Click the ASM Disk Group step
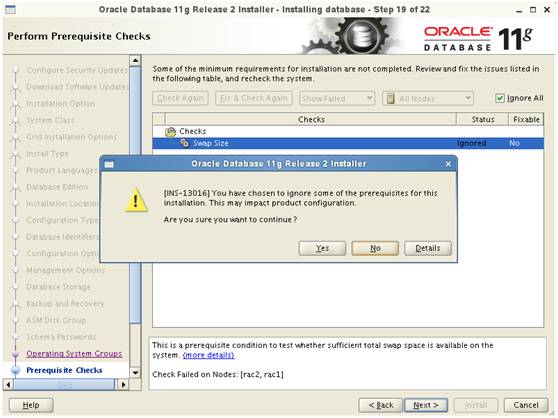558x418 pixels. coord(56,320)
